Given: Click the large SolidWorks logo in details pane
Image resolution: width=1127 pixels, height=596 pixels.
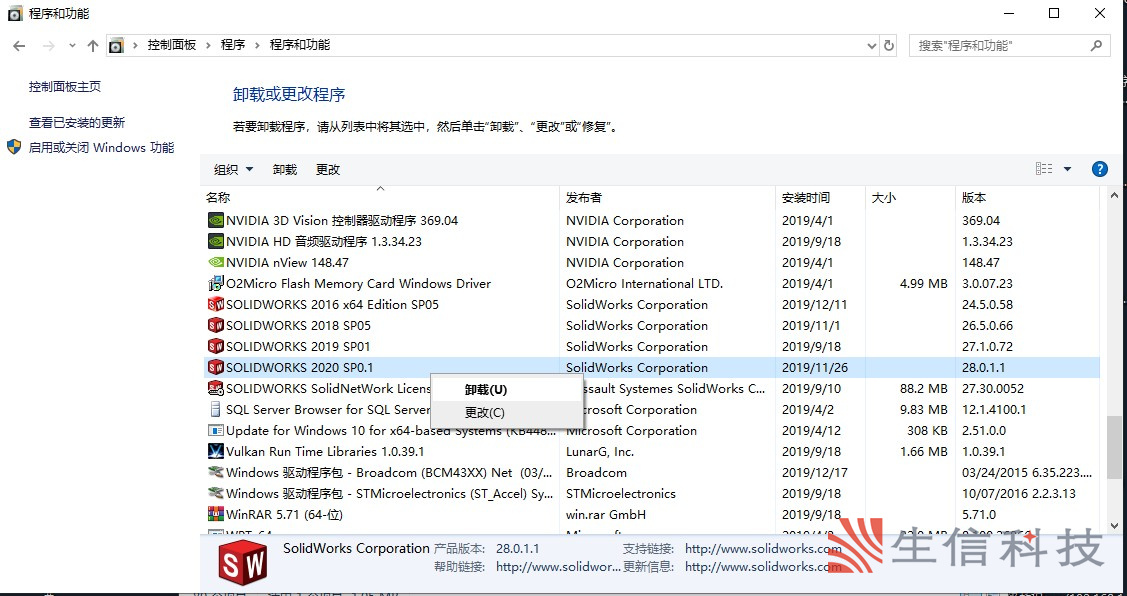Looking at the screenshot, I should coord(243,561).
